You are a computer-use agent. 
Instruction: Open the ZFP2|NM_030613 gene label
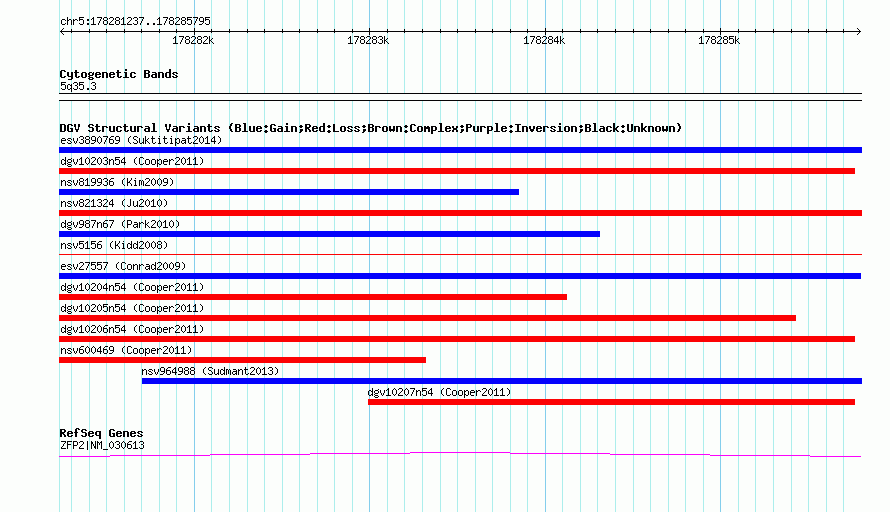102,446
